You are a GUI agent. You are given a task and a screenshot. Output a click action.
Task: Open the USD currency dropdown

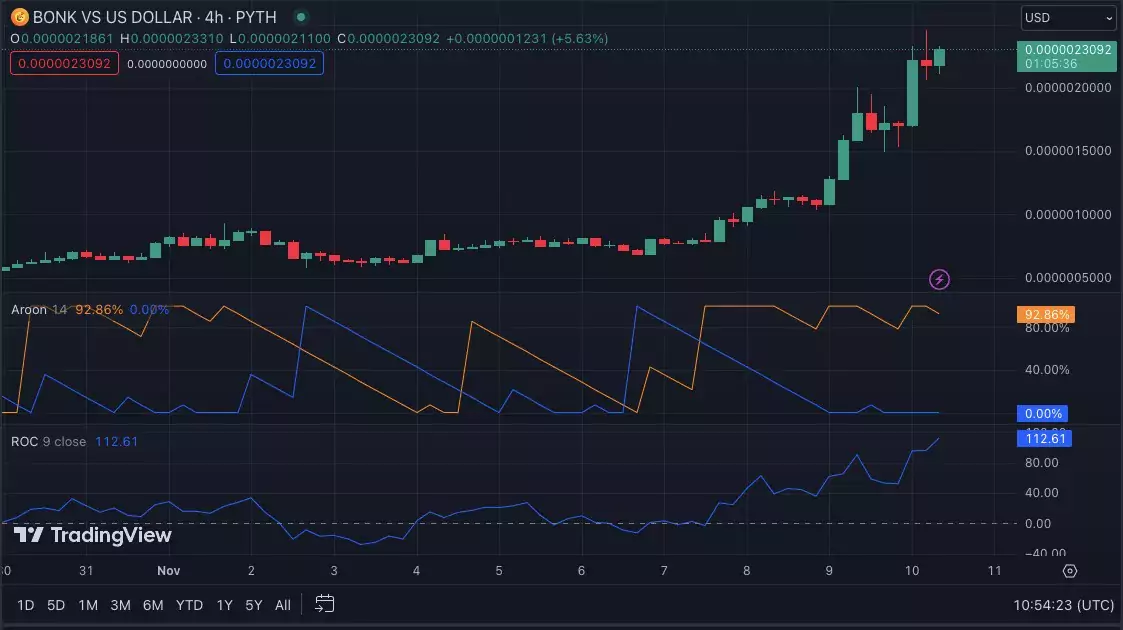pos(1068,18)
